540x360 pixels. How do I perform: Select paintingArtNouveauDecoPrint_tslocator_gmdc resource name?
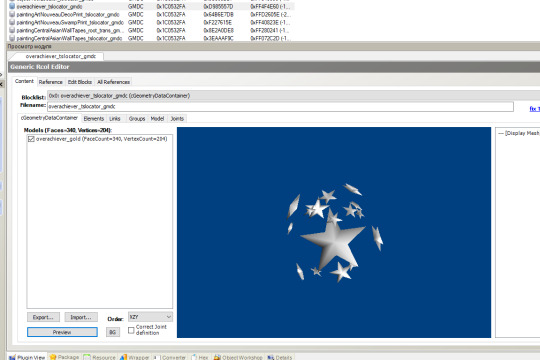(68, 14)
